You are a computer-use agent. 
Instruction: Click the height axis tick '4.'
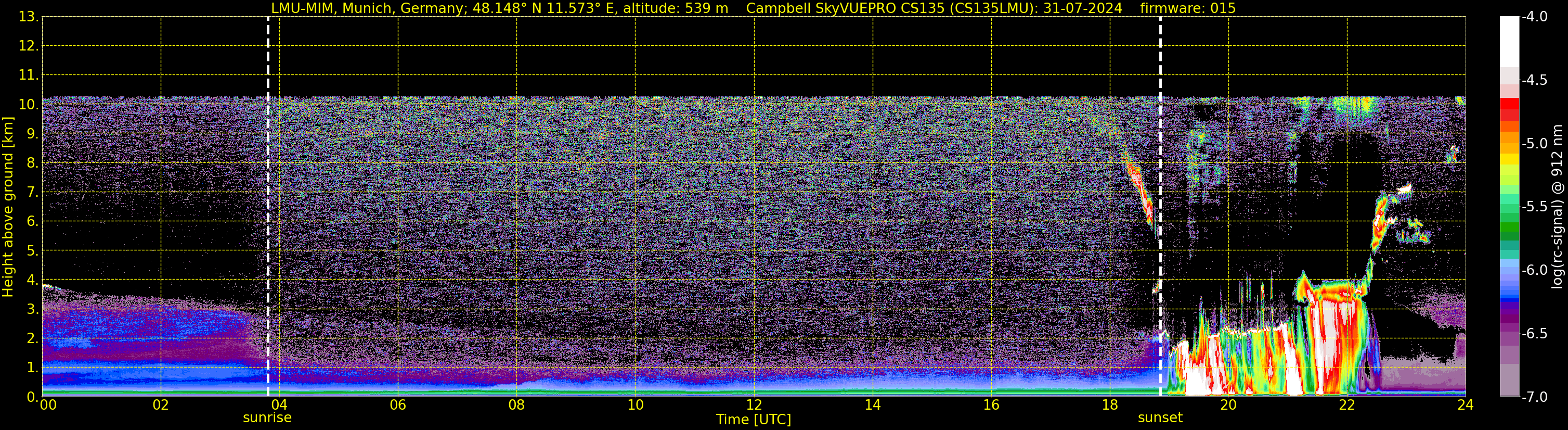pos(32,280)
